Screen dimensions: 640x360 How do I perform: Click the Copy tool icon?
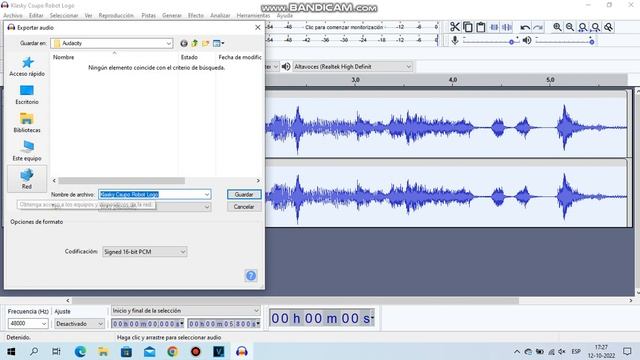468,27
